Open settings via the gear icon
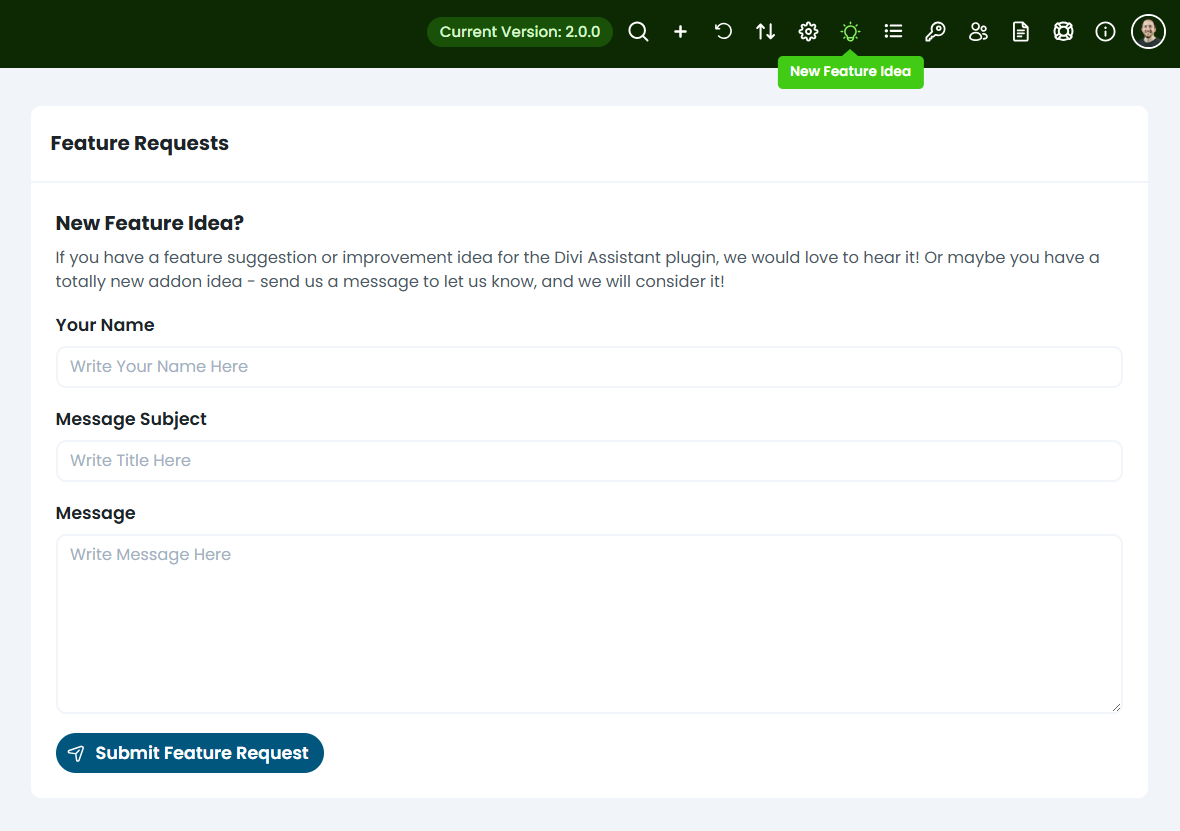1180x831 pixels. pos(808,32)
